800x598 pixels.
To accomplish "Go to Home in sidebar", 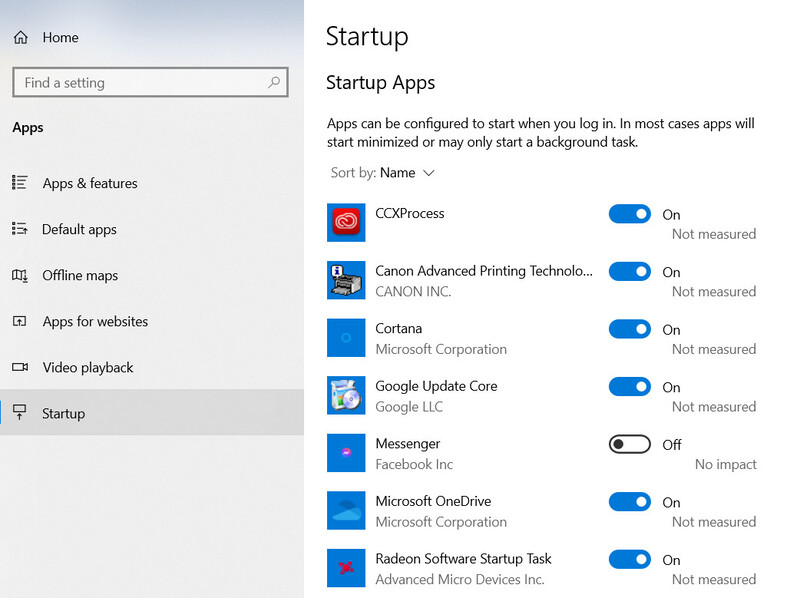I will coord(60,37).
